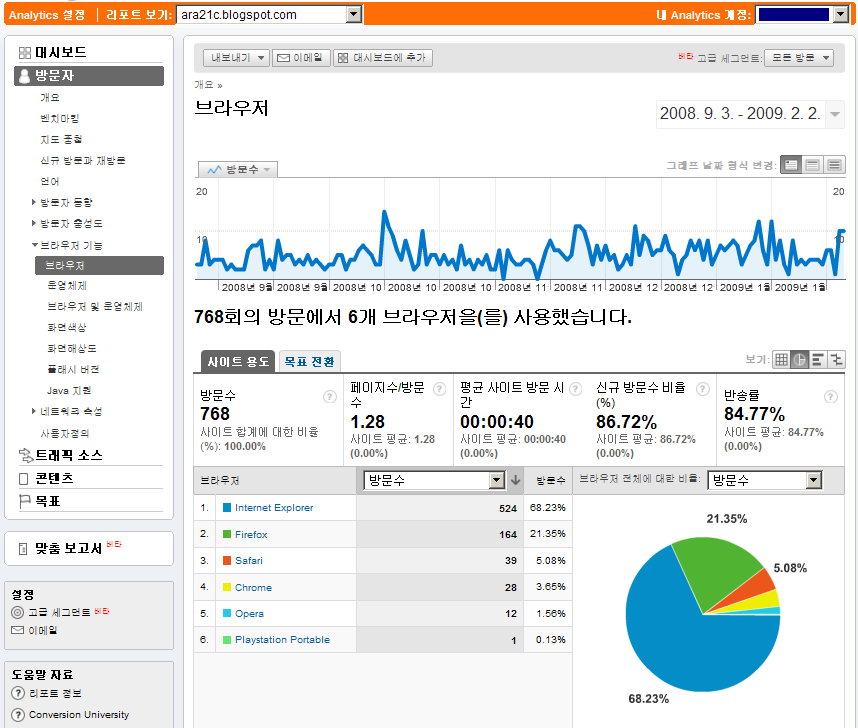Switch graph to weekly date format

point(813,165)
